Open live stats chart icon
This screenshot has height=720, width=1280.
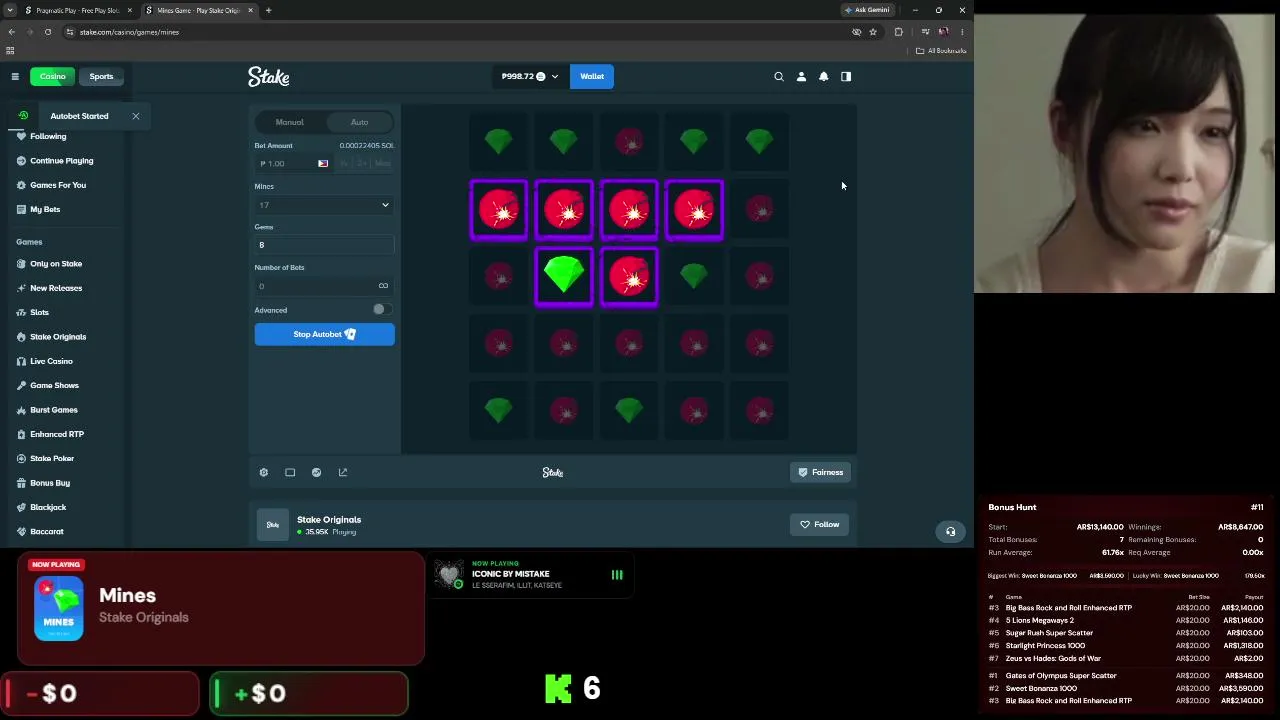[317, 472]
